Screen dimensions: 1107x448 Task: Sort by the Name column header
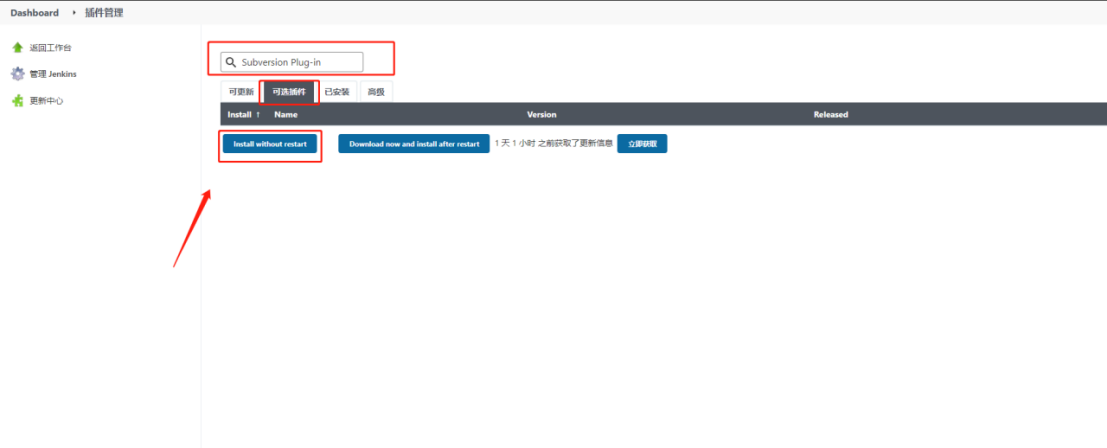tap(286, 114)
